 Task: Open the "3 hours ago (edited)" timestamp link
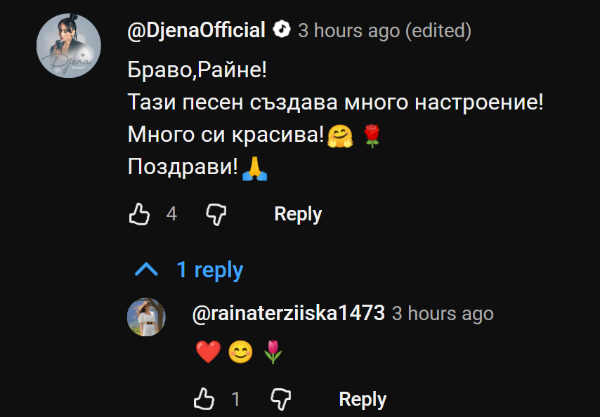coord(385,30)
